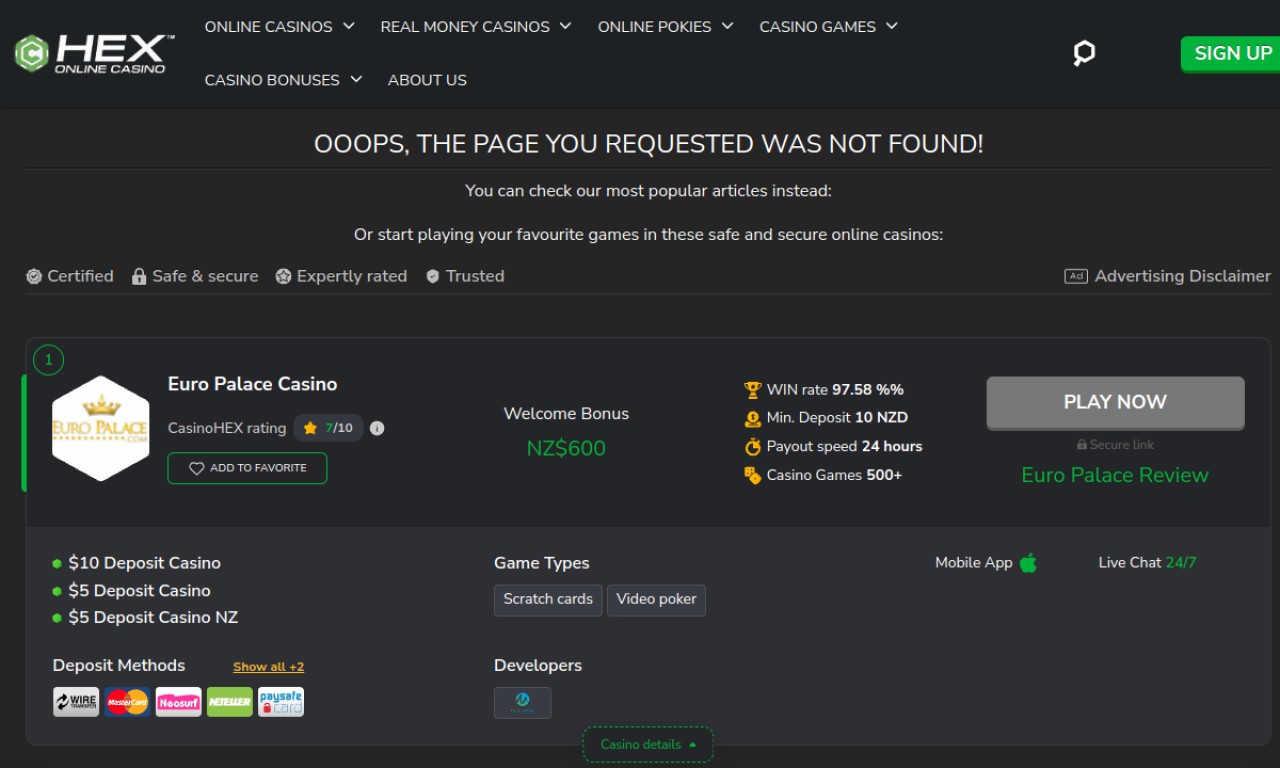Click the 'WIN rate 97.58 %%' text
1280x768 pixels.
835,390
